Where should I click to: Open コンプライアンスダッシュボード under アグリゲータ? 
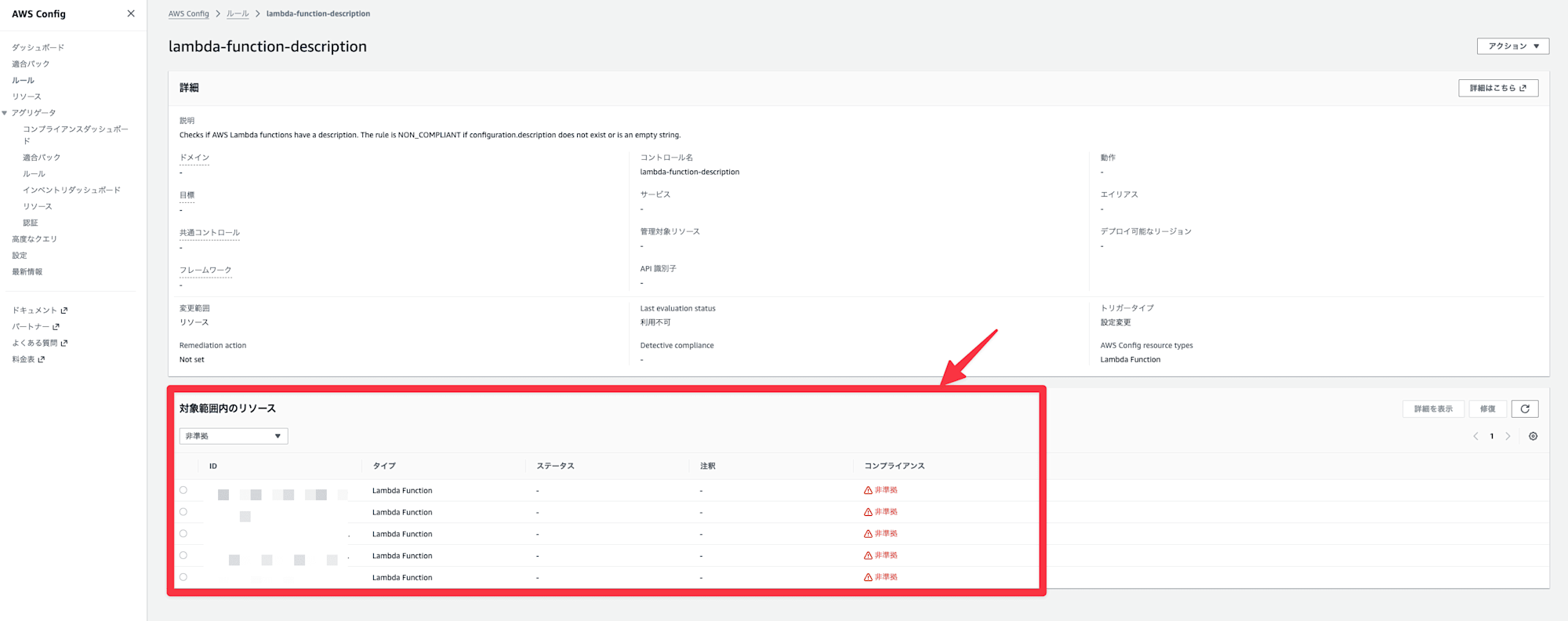75,135
